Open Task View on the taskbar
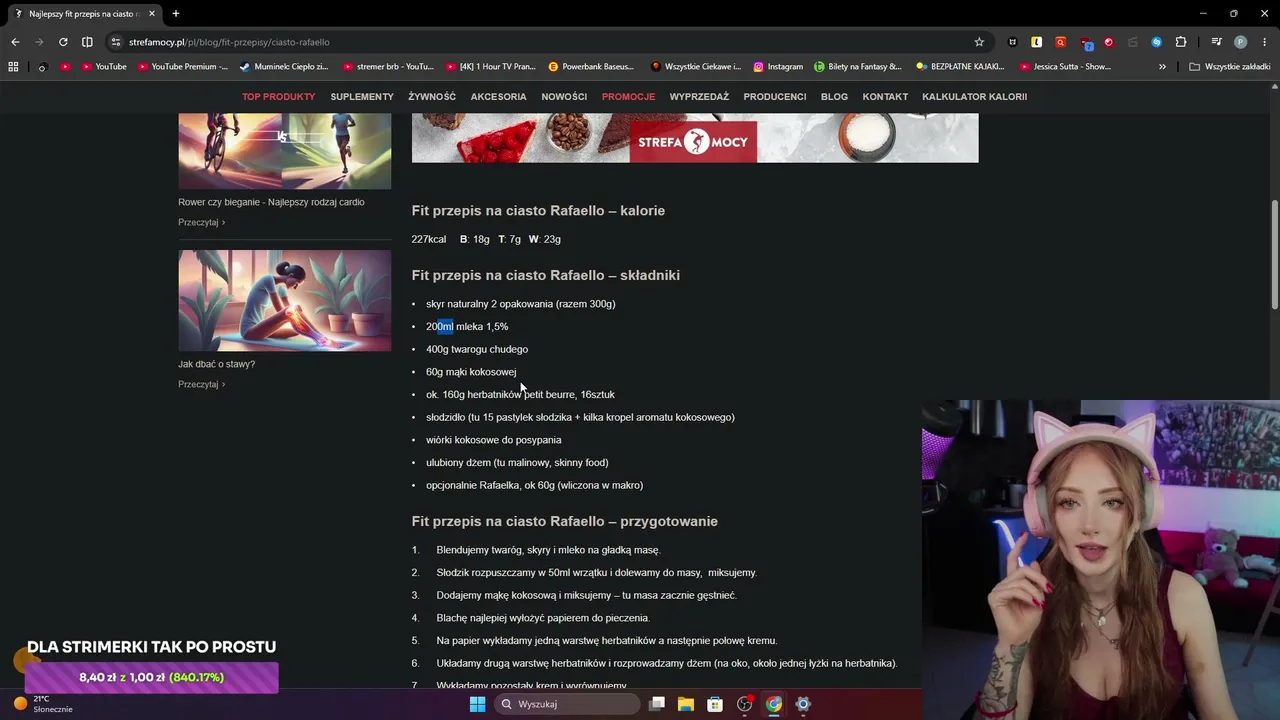The image size is (1280, 720). pyautogui.click(x=657, y=704)
